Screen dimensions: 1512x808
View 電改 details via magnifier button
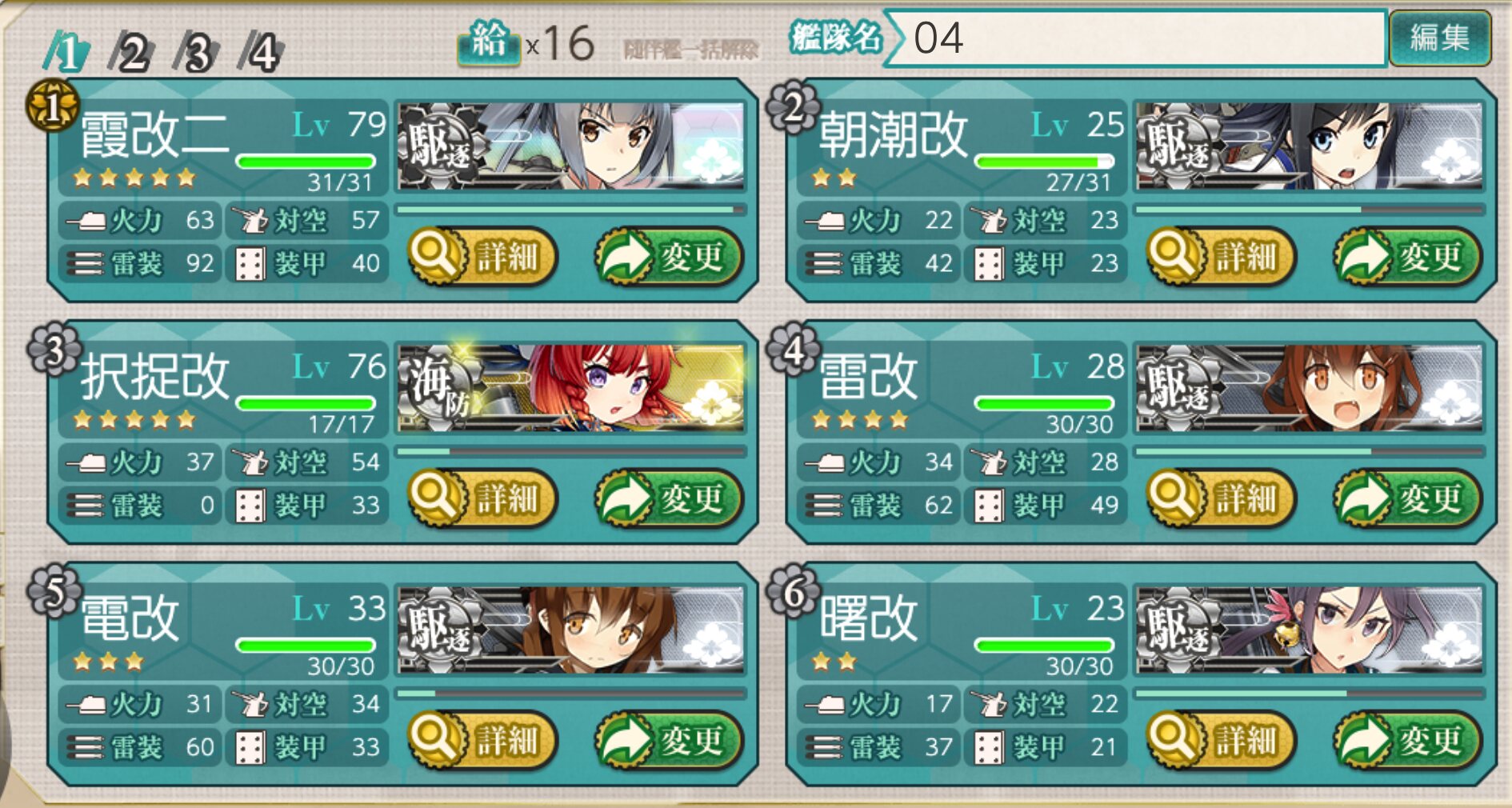[x=482, y=740]
